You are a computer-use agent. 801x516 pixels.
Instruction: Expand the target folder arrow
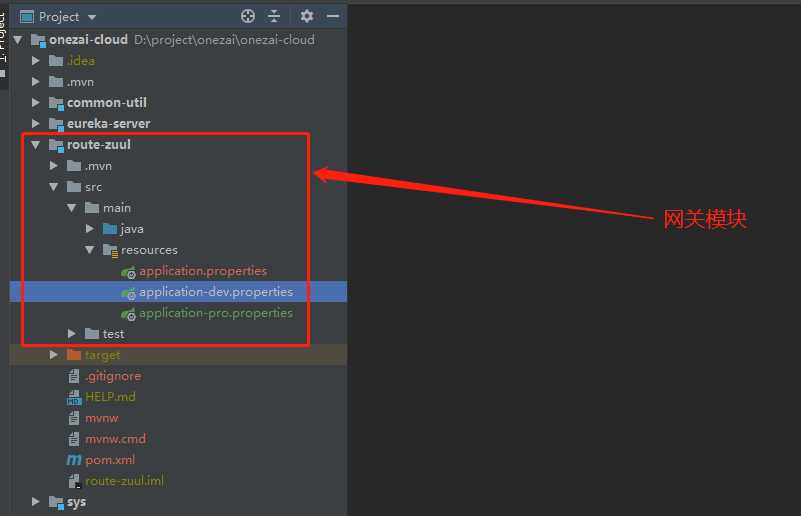(54, 355)
